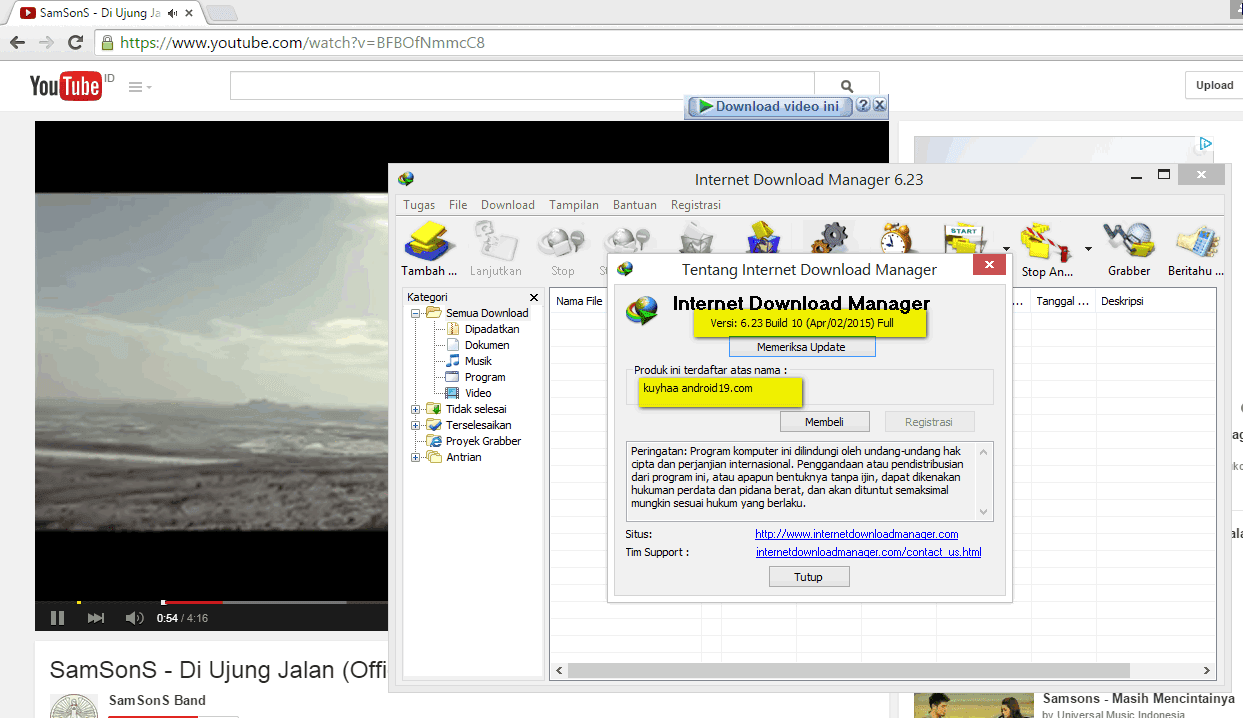Image resolution: width=1243 pixels, height=718 pixels.
Task: Click the Beritahu teman toolbar icon
Action: tap(1195, 250)
